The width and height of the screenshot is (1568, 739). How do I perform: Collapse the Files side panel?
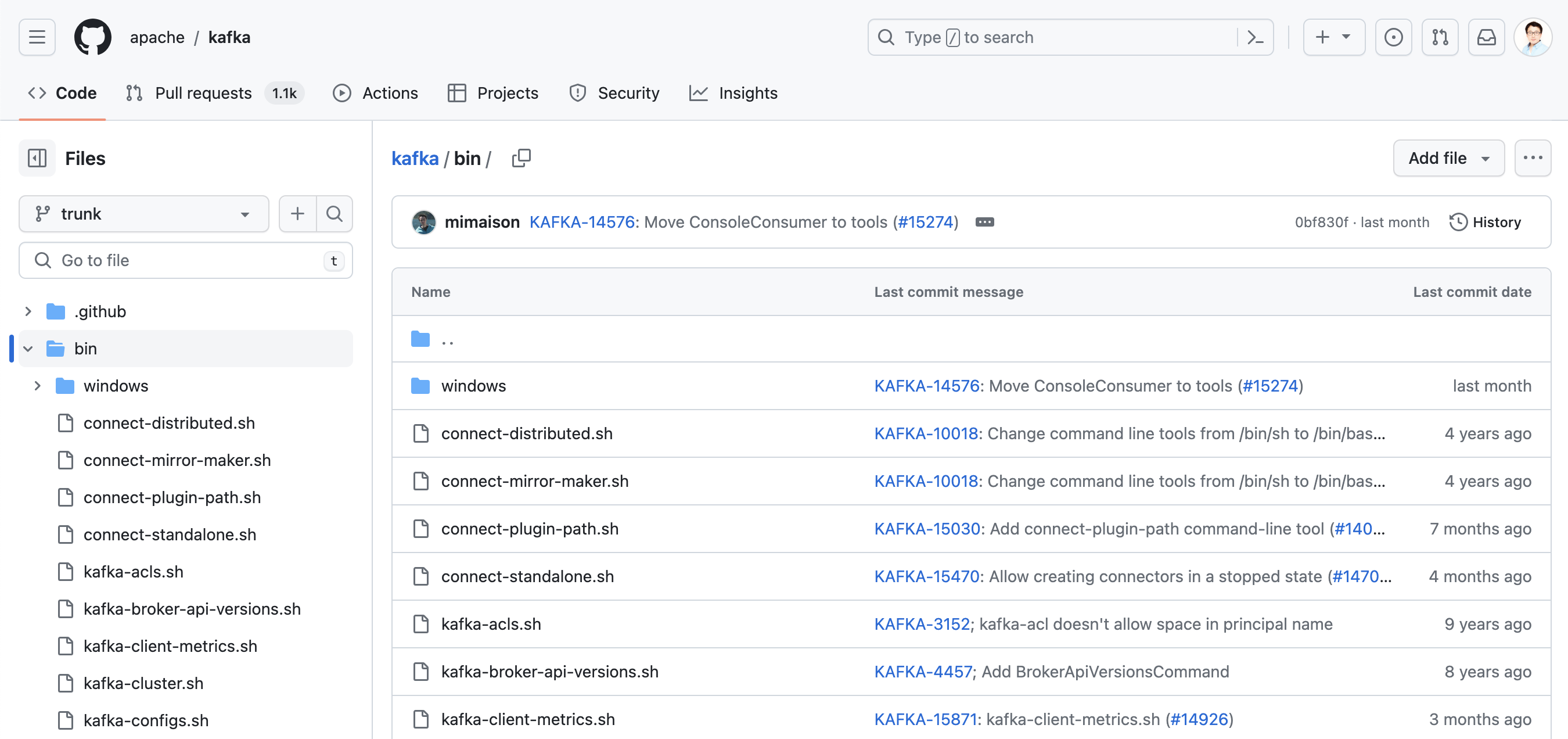[x=37, y=158]
